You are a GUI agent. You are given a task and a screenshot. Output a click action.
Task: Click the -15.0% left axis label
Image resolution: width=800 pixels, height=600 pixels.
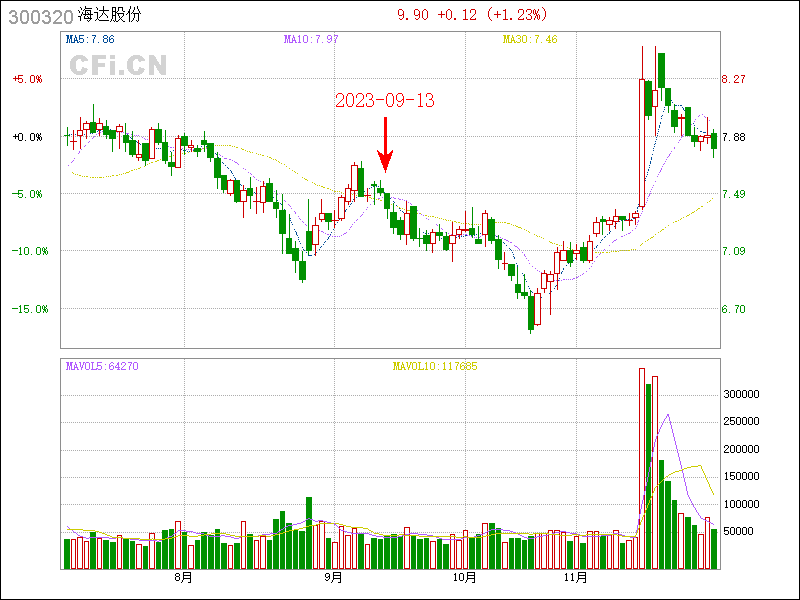(x=29, y=309)
